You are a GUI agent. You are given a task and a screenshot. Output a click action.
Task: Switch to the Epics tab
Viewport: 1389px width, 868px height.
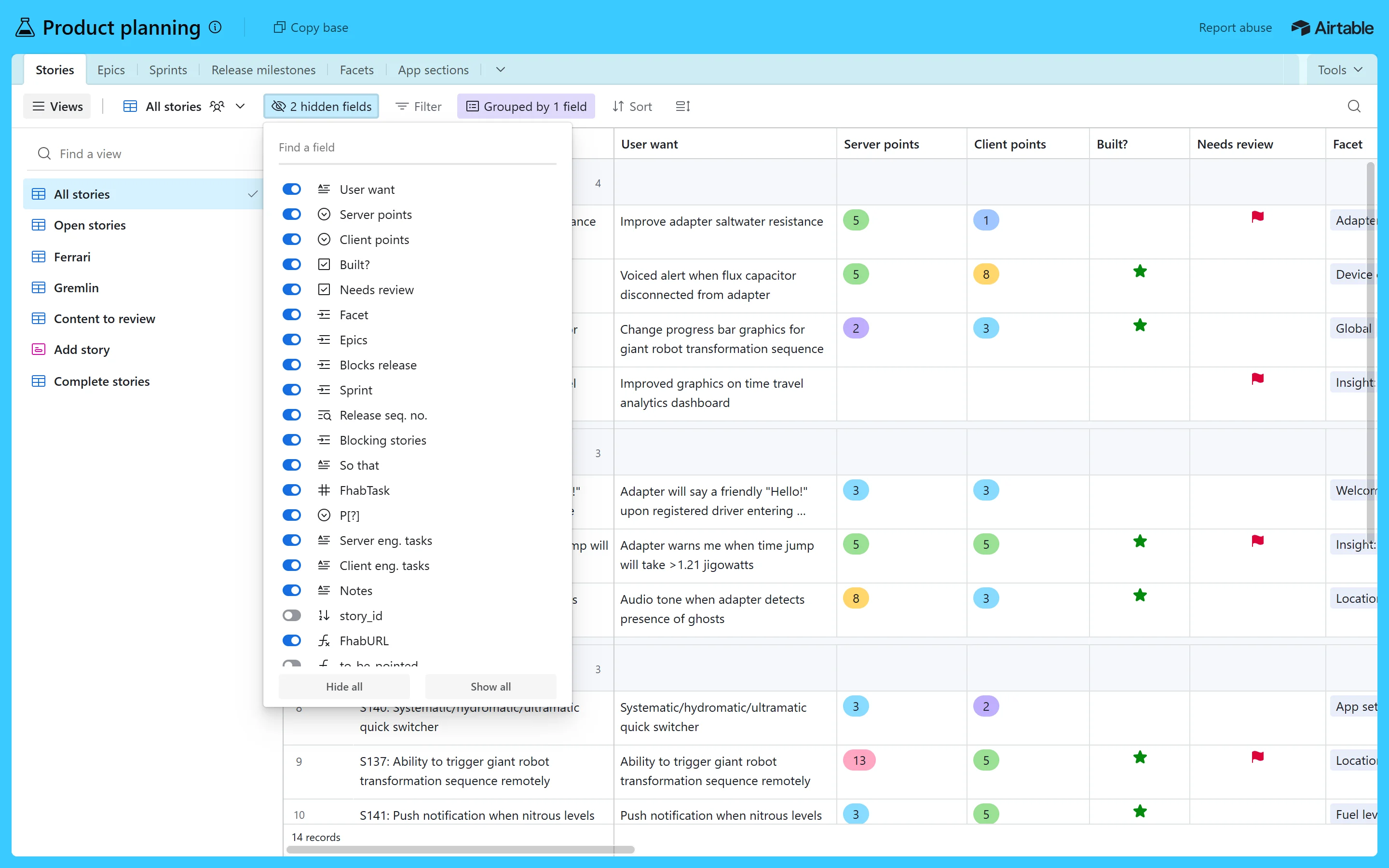pos(111,69)
